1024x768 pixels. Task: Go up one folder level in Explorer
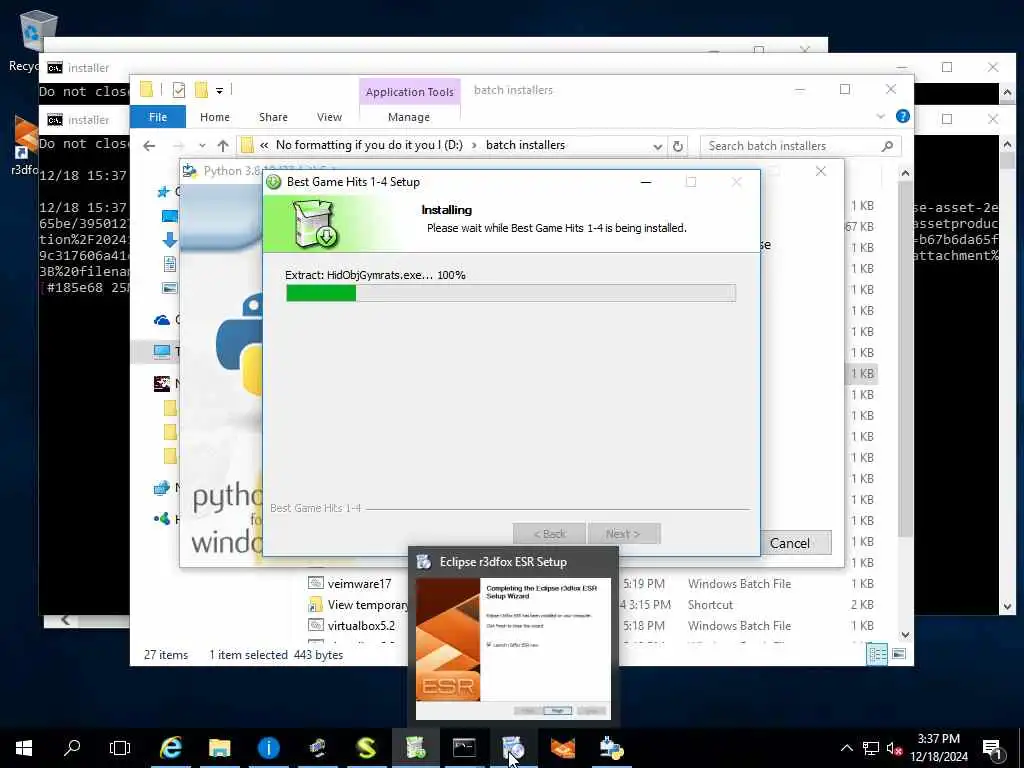(223, 146)
